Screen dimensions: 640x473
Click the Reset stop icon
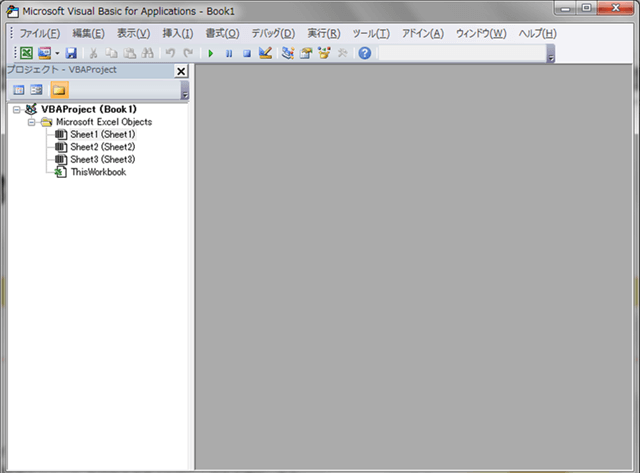(247, 53)
